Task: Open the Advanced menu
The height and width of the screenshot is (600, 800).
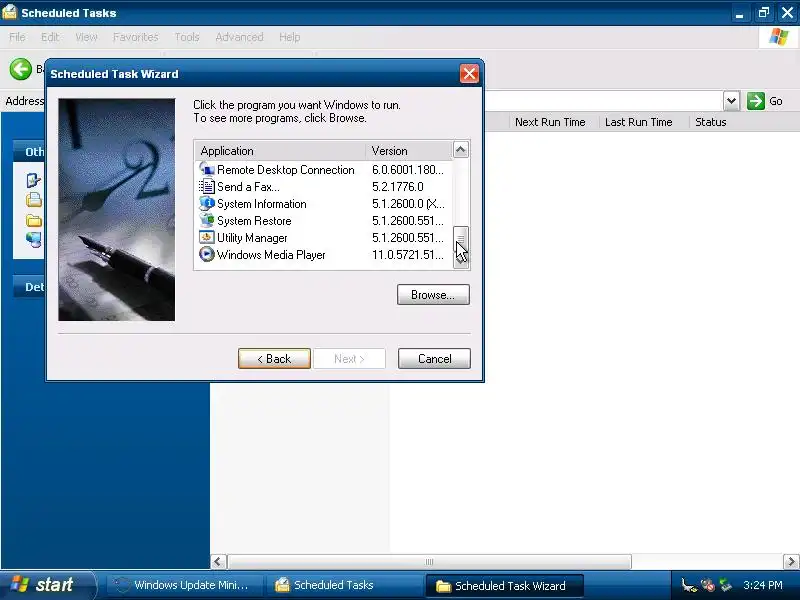Action: tap(239, 37)
